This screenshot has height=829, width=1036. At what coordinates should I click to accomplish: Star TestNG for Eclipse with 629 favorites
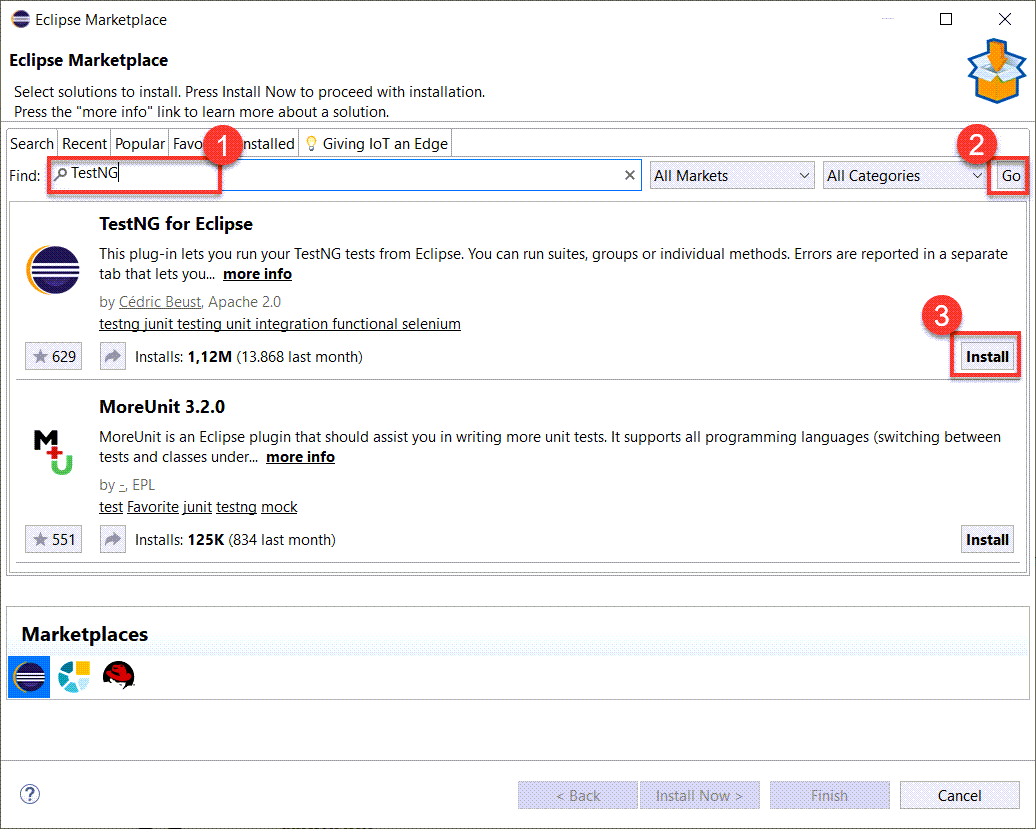[54, 357]
